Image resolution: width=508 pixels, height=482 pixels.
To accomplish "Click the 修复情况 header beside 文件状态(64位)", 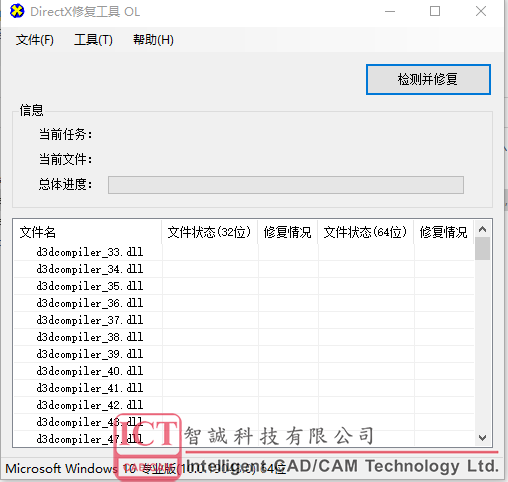I will [x=444, y=232].
